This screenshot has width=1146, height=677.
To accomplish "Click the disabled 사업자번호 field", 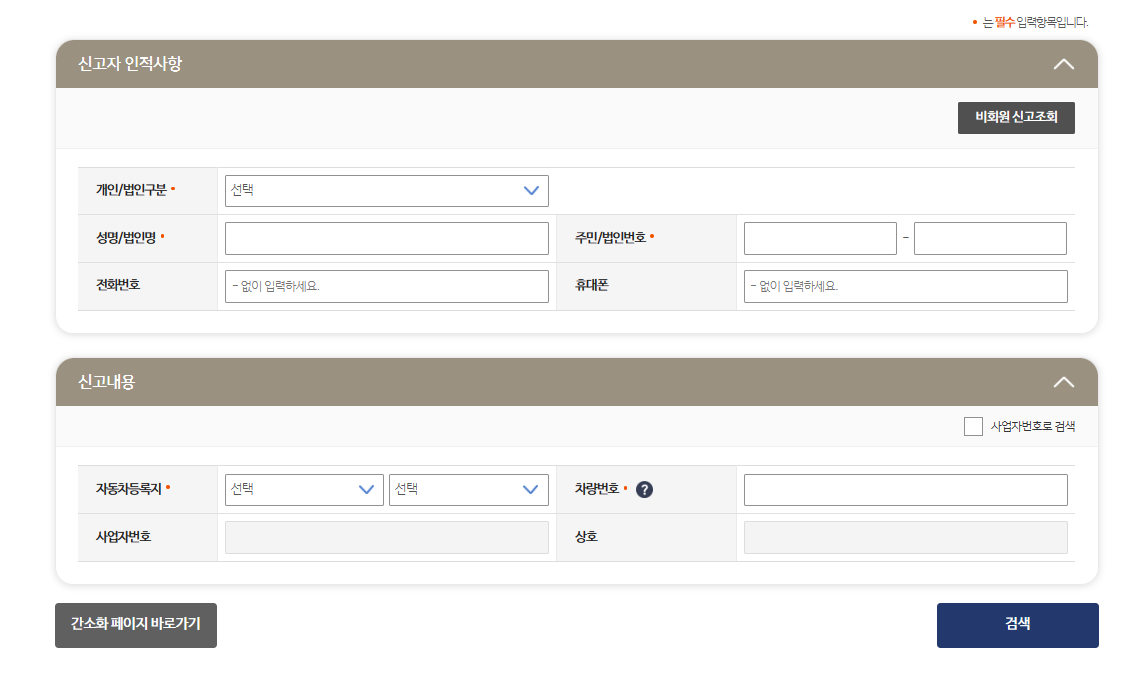I will click(x=387, y=537).
